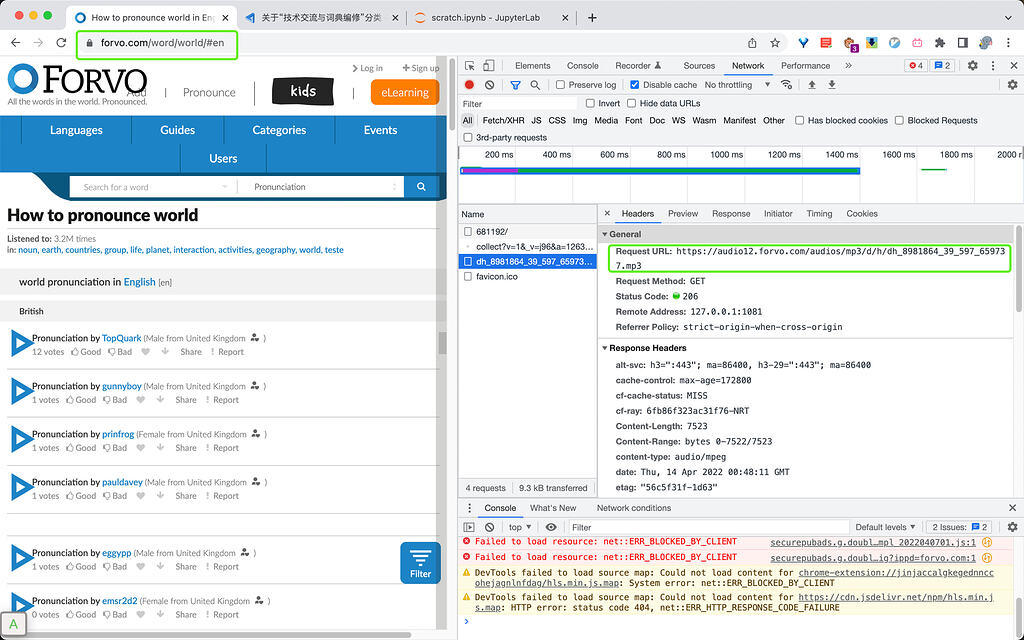This screenshot has height=640, width=1024.
Task: Import a HAR file
Action: [x=811, y=84]
